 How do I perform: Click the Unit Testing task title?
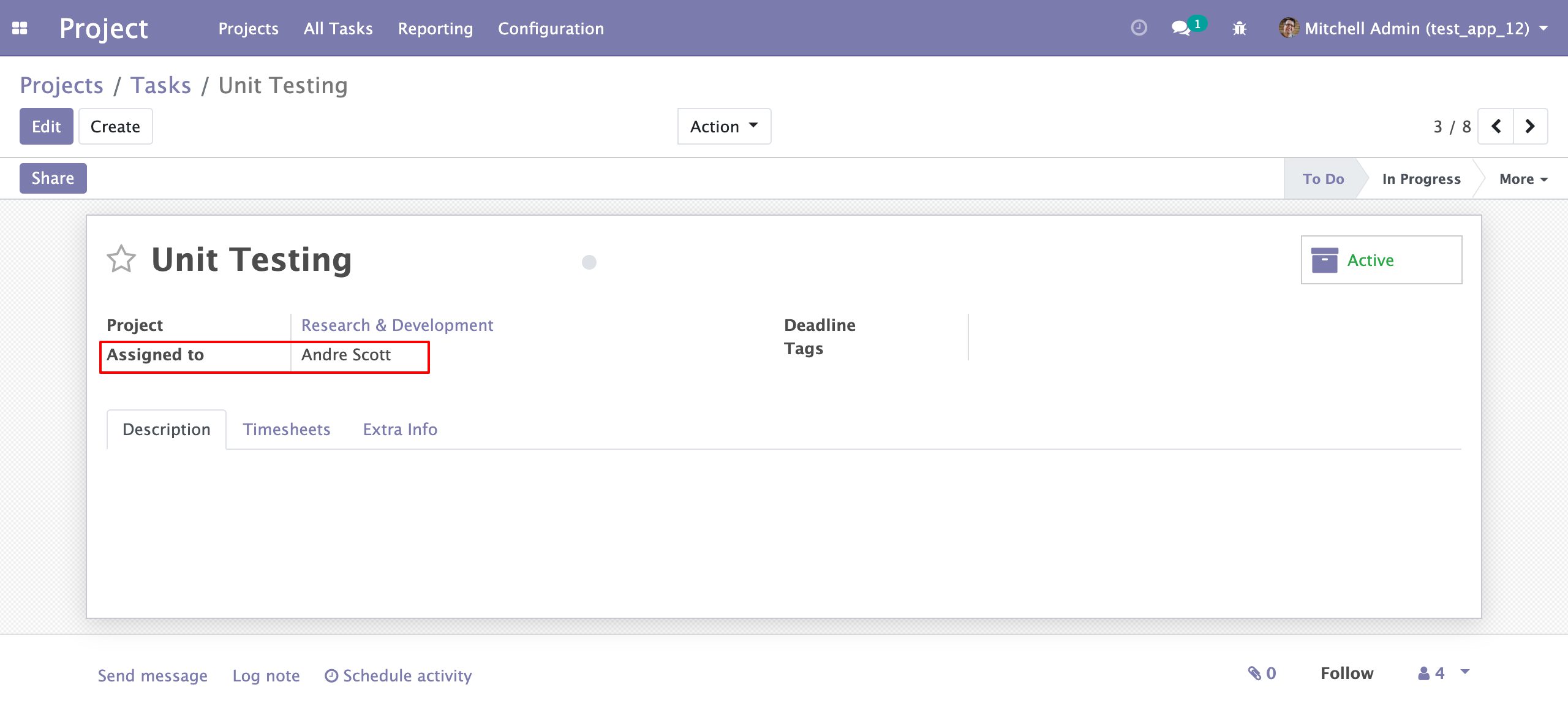point(252,260)
